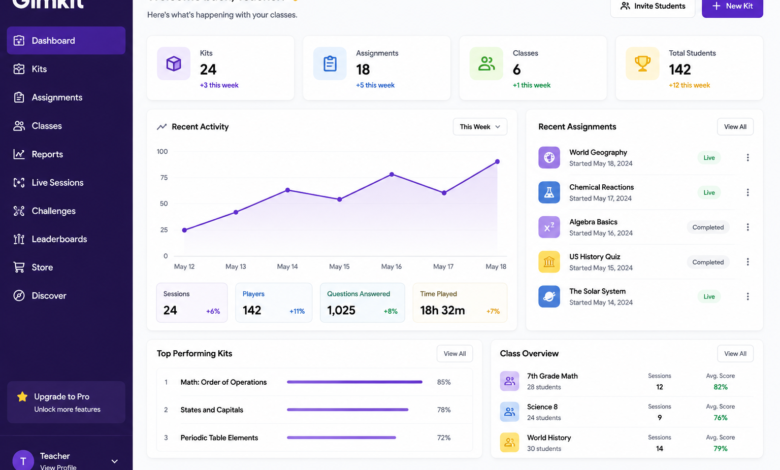View All top performing kits
The height and width of the screenshot is (470, 780).
(x=455, y=354)
